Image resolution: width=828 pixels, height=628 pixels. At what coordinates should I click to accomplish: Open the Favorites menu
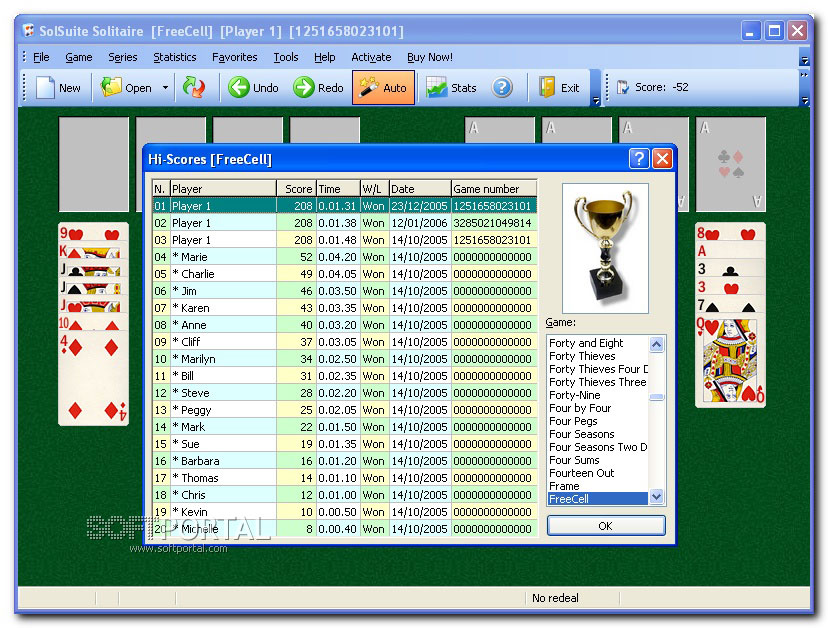[x=234, y=57]
